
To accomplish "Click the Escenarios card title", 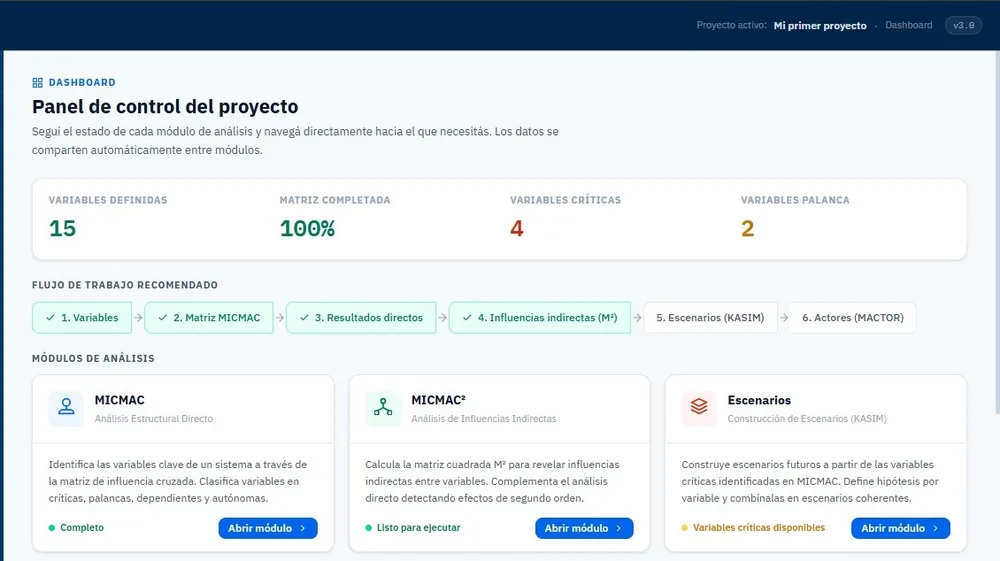I will point(759,400).
